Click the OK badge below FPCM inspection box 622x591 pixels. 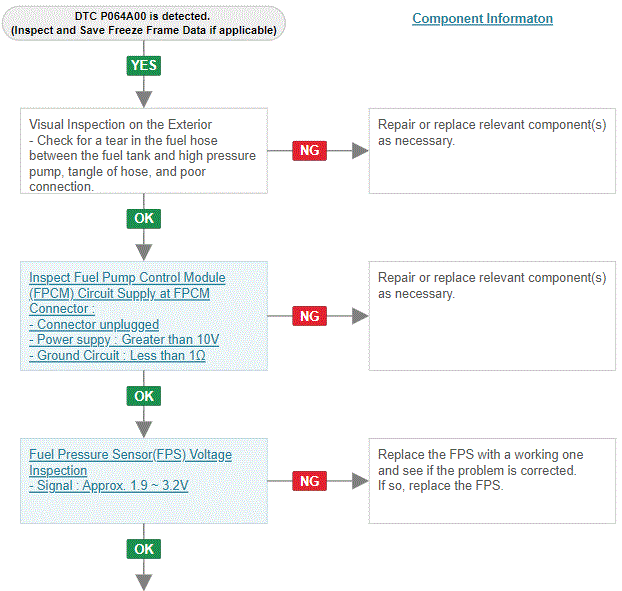tap(144, 396)
